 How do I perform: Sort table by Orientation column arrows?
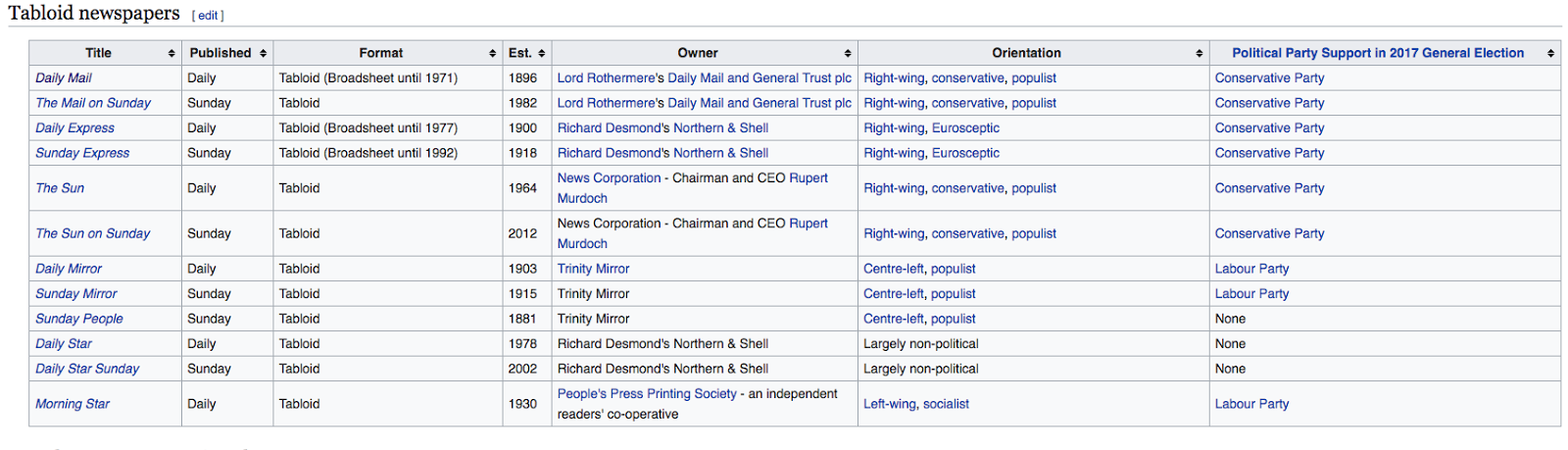point(1200,53)
